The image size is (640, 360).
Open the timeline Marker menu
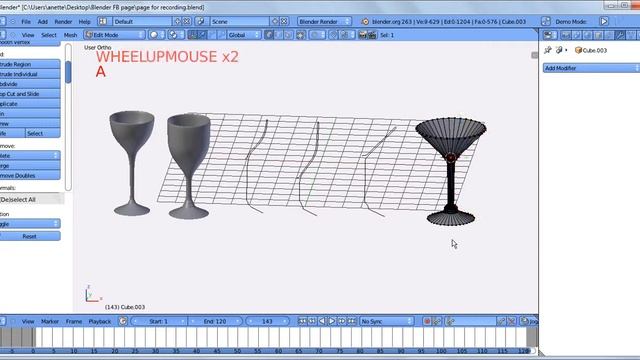click(50, 322)
